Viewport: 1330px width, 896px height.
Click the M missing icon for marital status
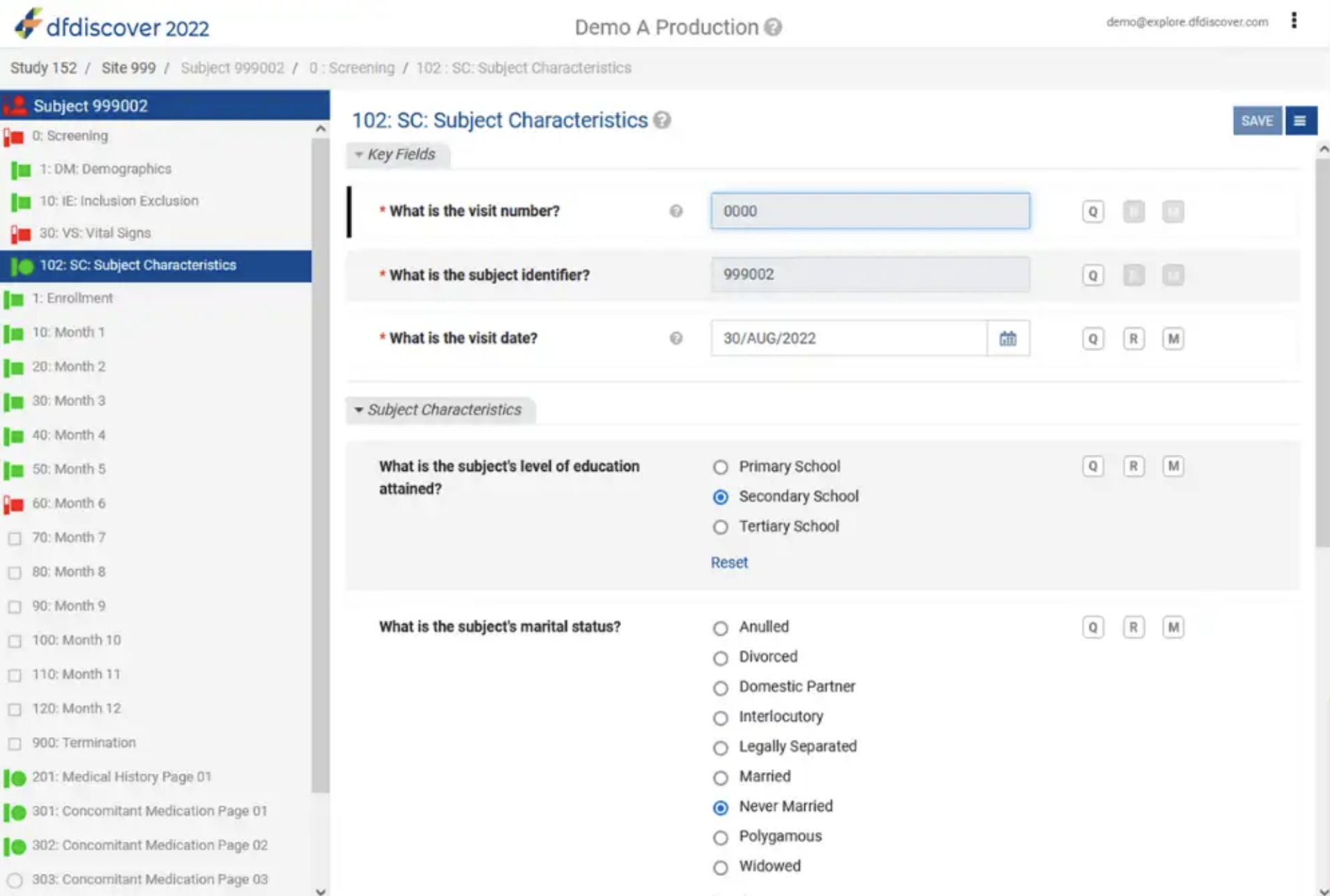click(1172, 627)
